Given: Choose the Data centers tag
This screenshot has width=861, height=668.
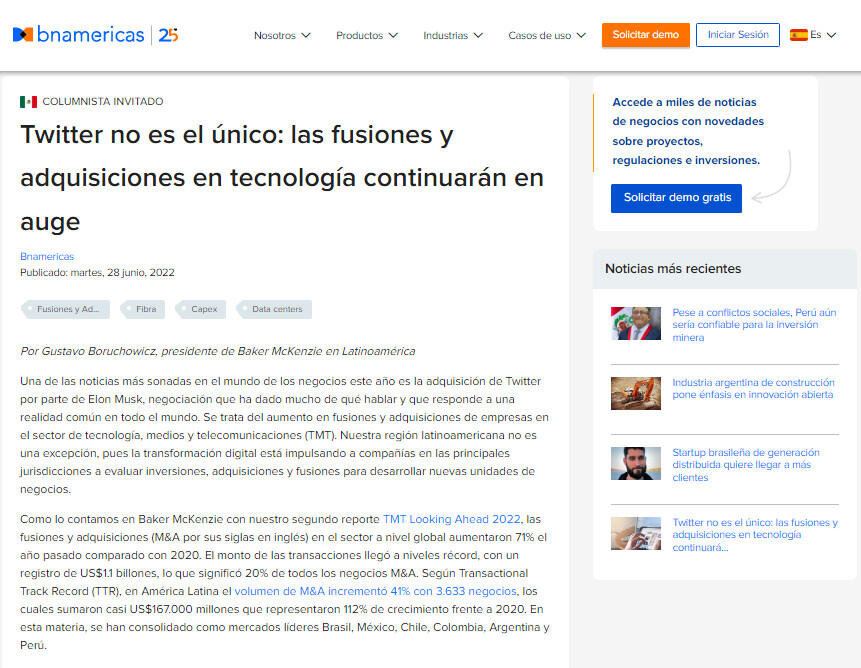Looking at the screenshot, I should click(275, 310).
